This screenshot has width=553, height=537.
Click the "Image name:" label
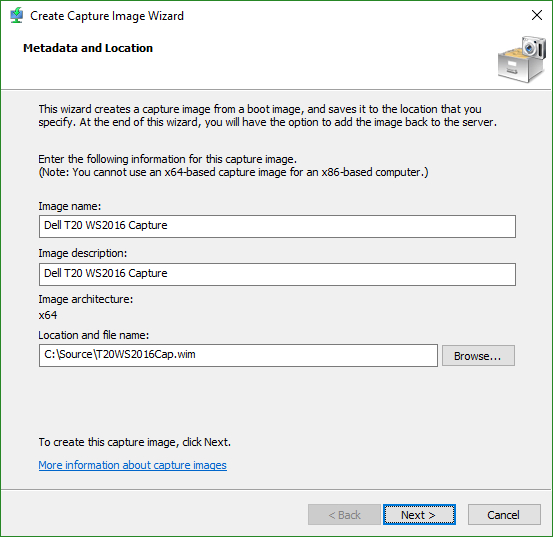point(69,206)
